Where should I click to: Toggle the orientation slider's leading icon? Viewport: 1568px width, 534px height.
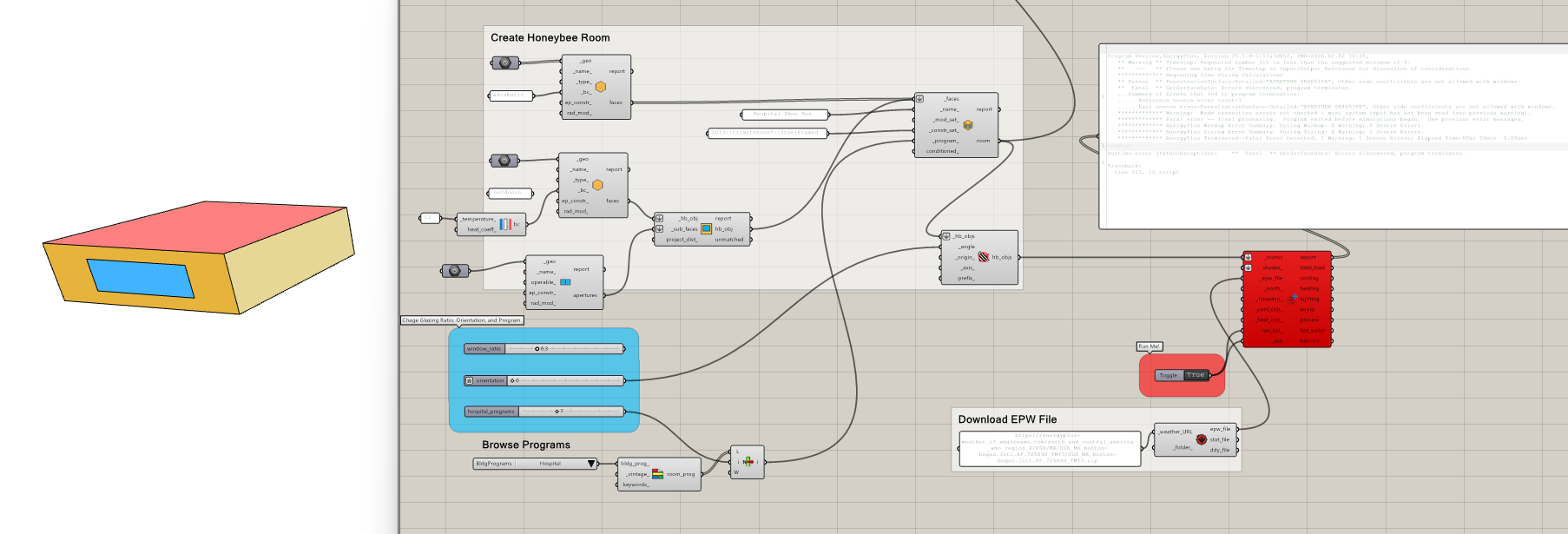click(x=470, y=380)
